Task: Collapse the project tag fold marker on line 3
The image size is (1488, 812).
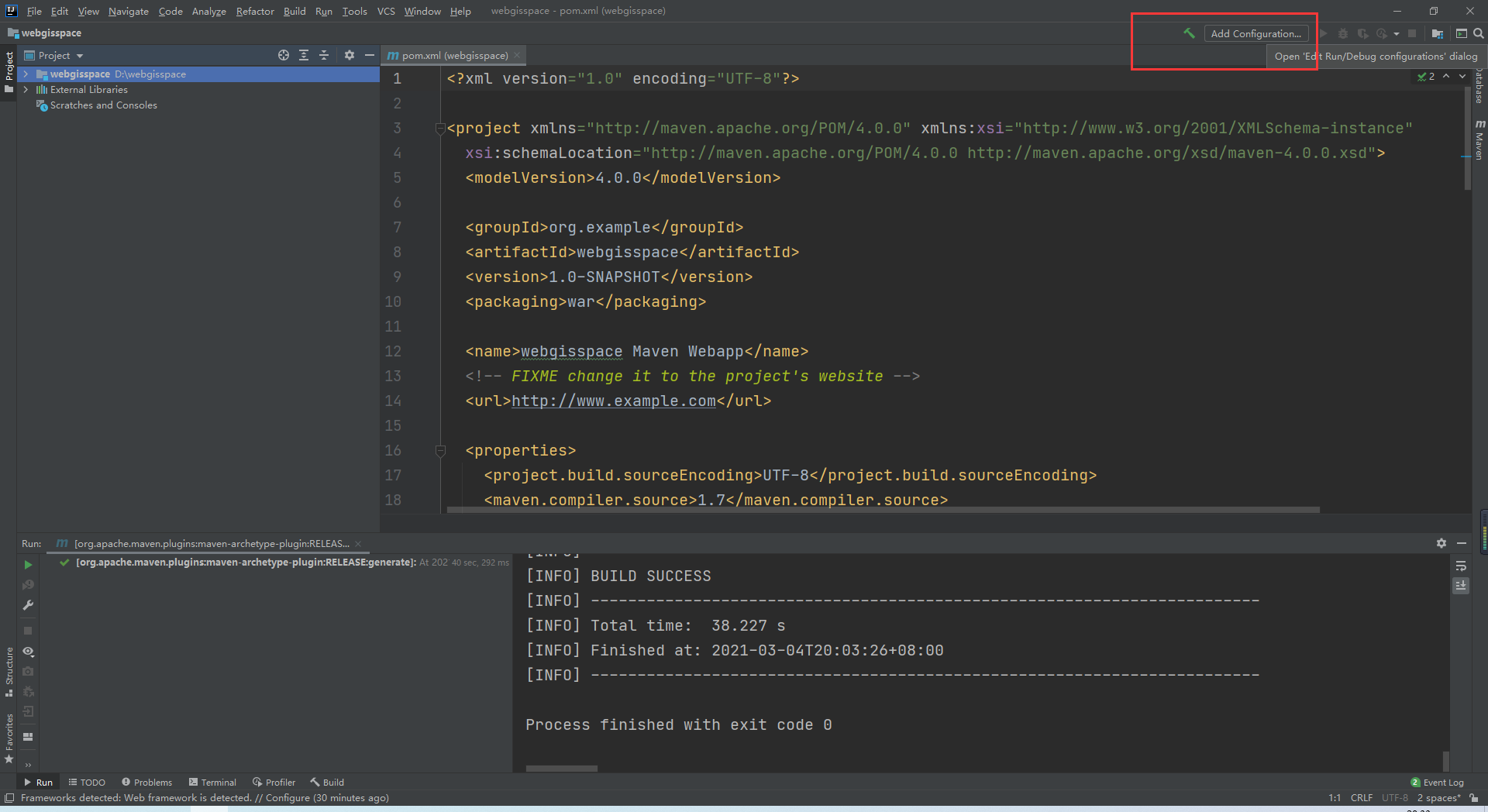Action: (x=439, y=128)
